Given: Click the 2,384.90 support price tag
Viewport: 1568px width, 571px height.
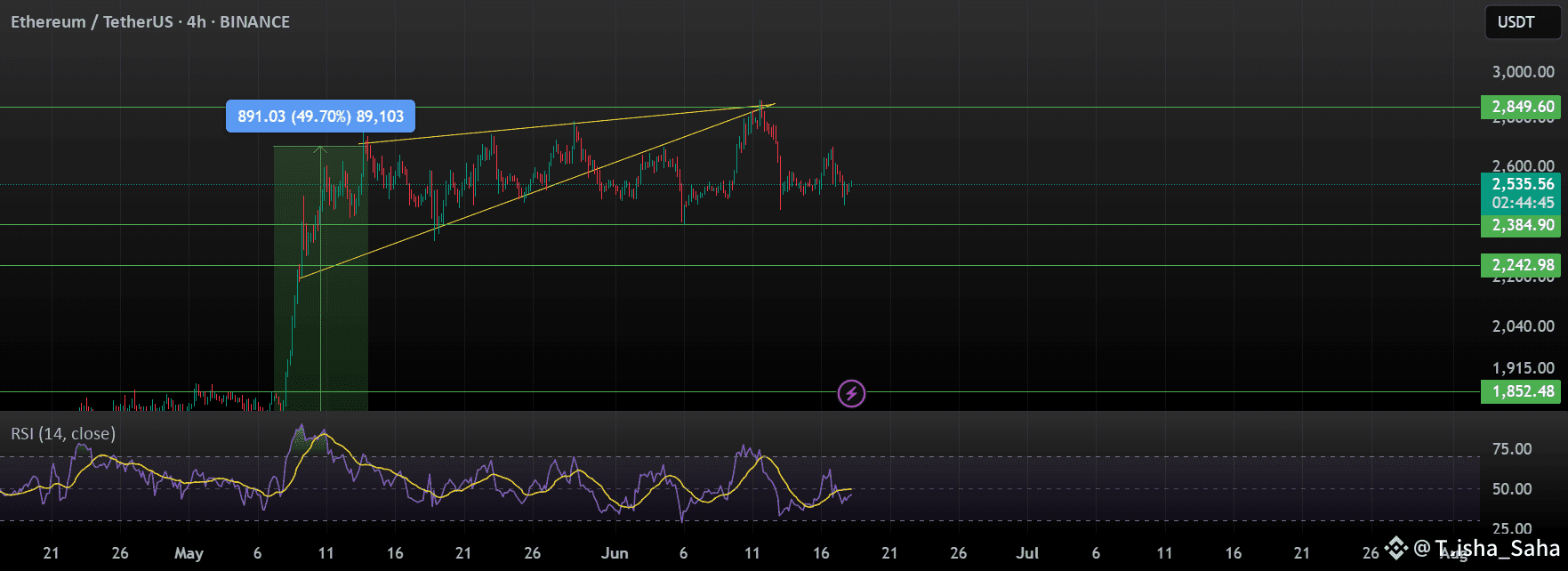Looking at the screenshot, I should coord(1523,225).
